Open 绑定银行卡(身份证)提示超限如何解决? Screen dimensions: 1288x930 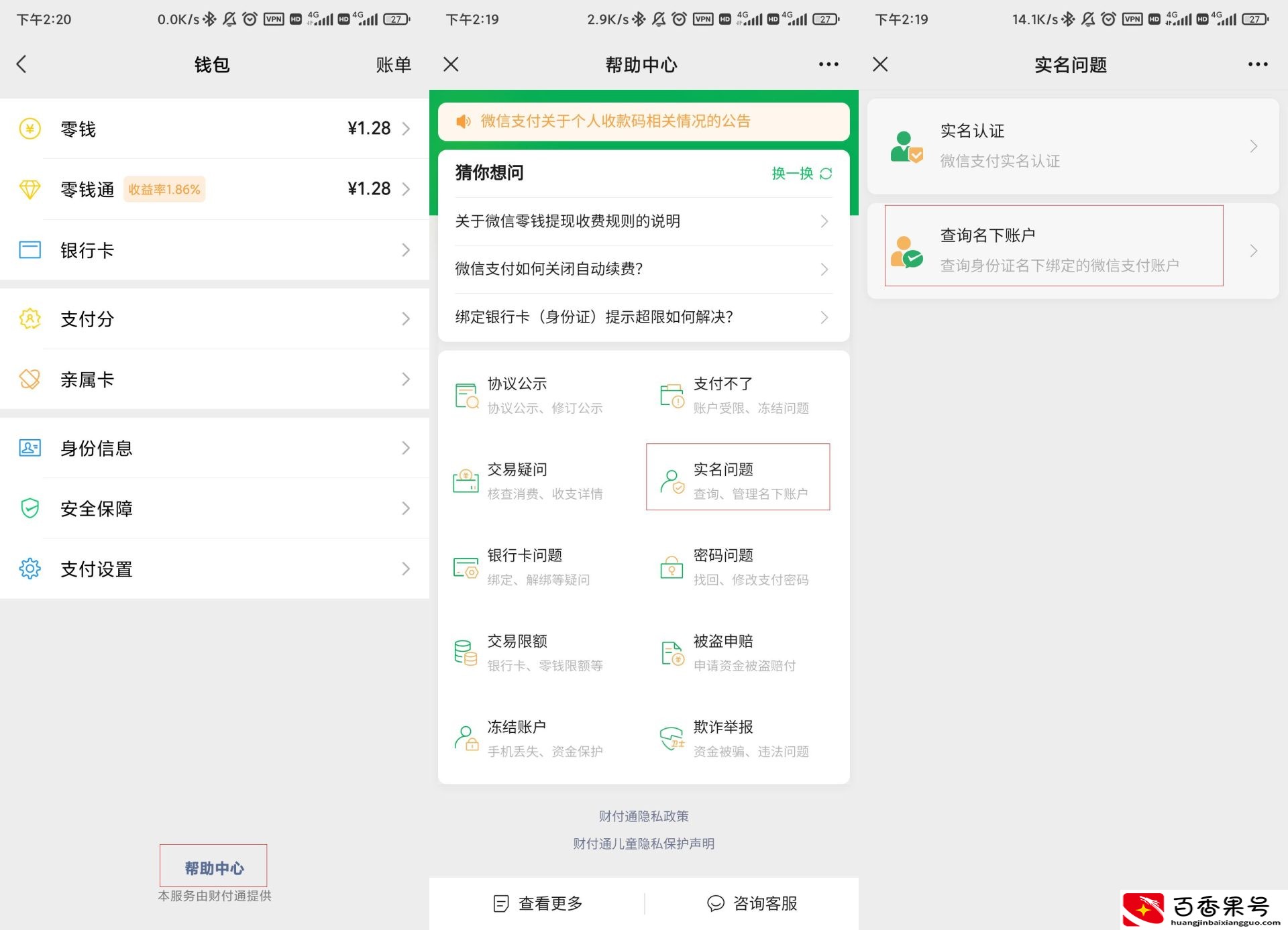(x=643, y=316)
